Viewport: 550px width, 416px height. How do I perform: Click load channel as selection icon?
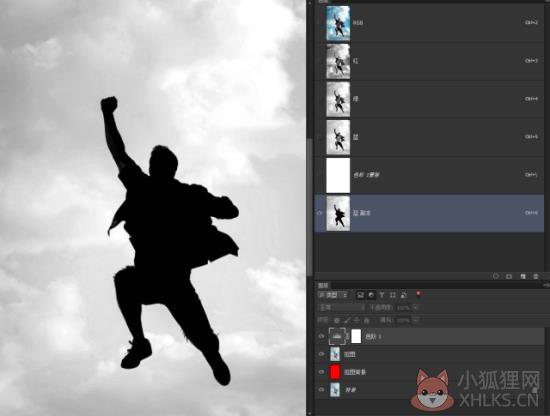[x=496, y=276]
